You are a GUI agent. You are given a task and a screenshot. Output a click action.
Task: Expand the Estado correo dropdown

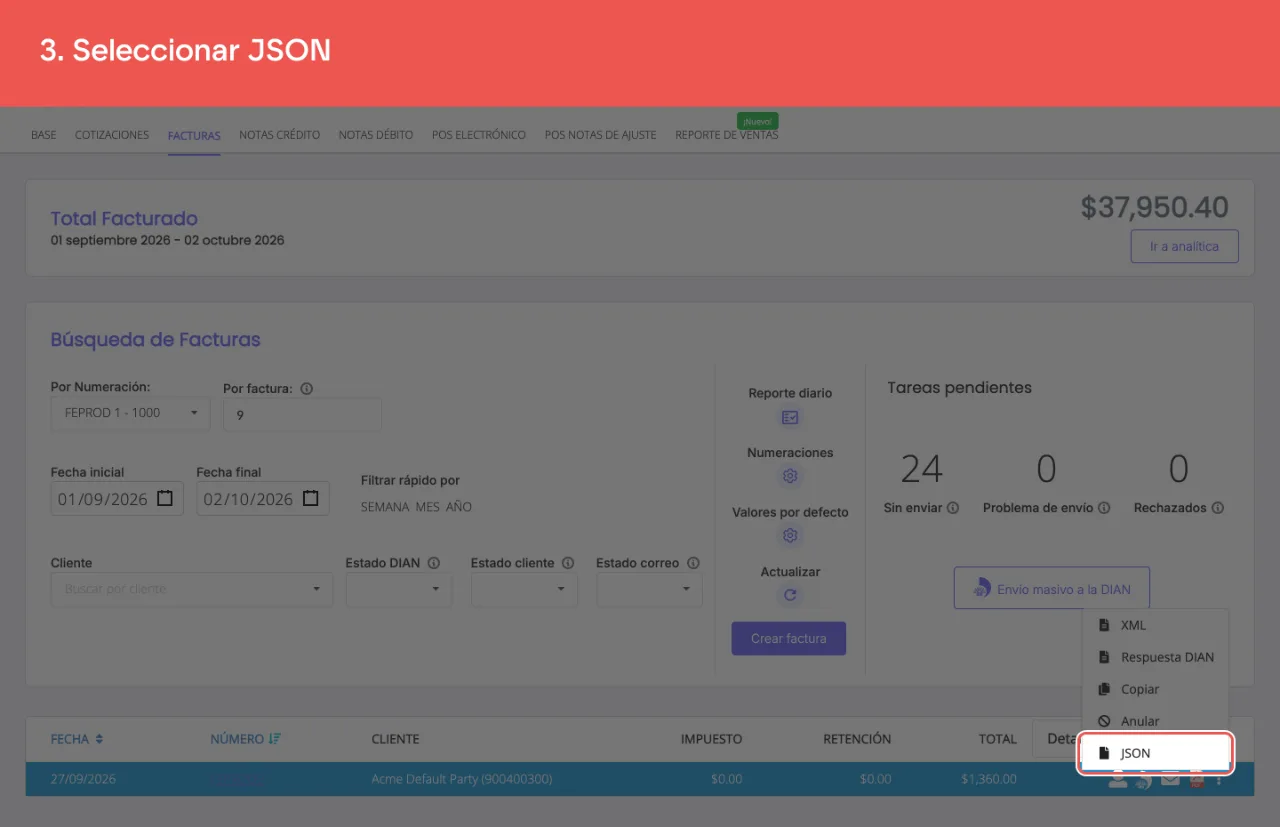point(649,589)
